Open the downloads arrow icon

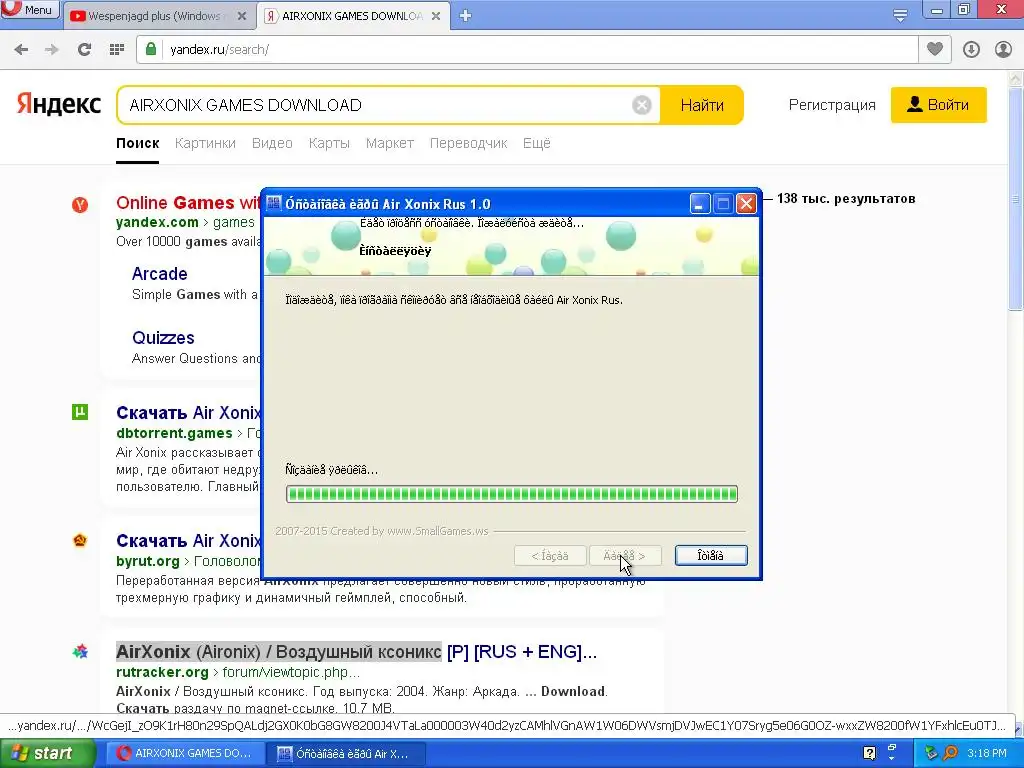971,49
